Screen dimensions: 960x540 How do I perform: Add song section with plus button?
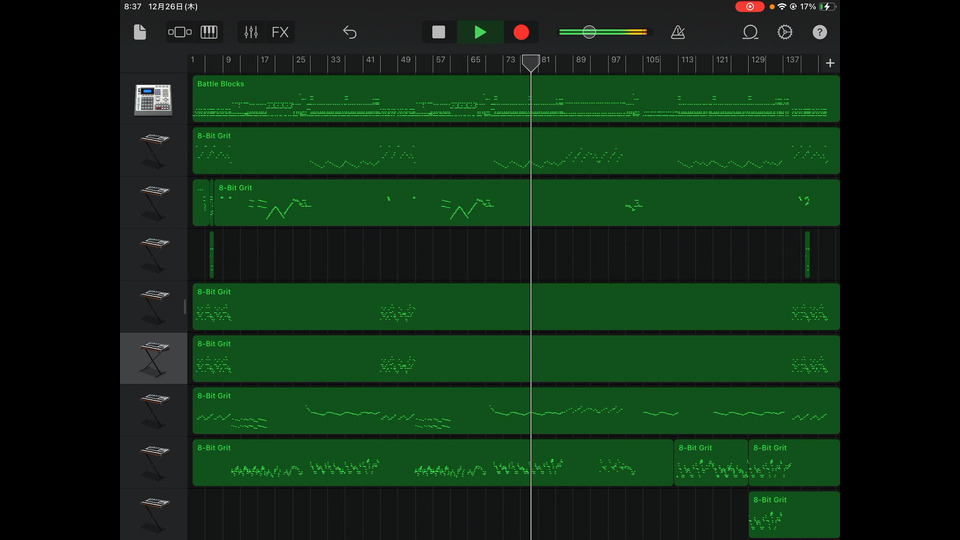[830, 63]
